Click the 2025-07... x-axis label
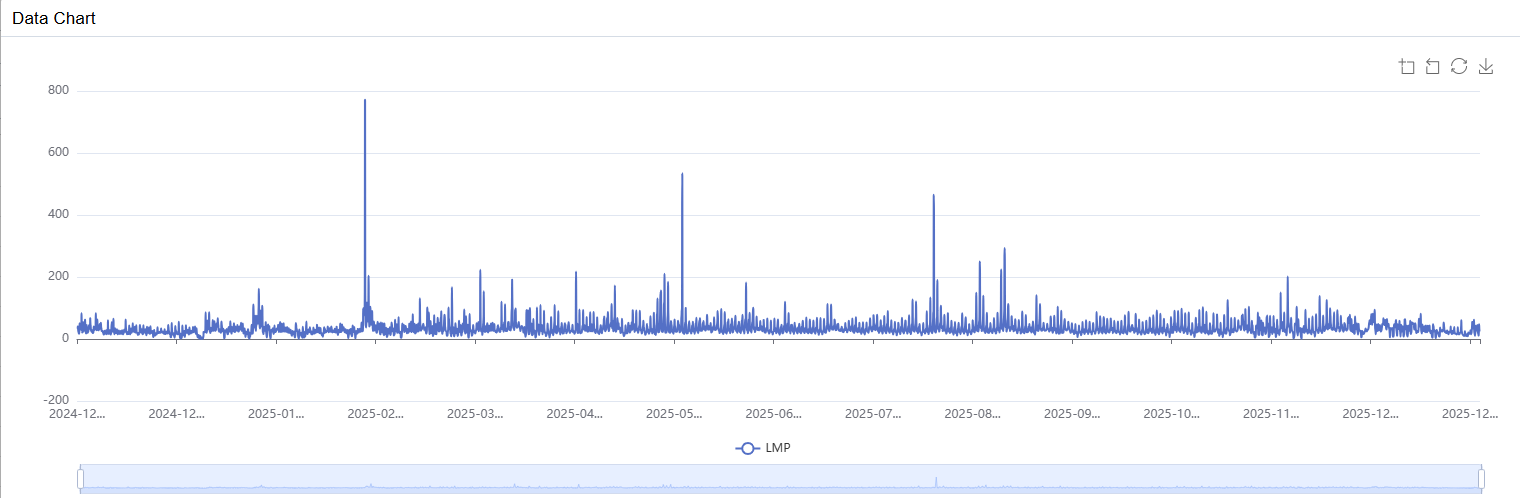Image resolution: width=1520 pixels, height=498 pixels. 874,413
